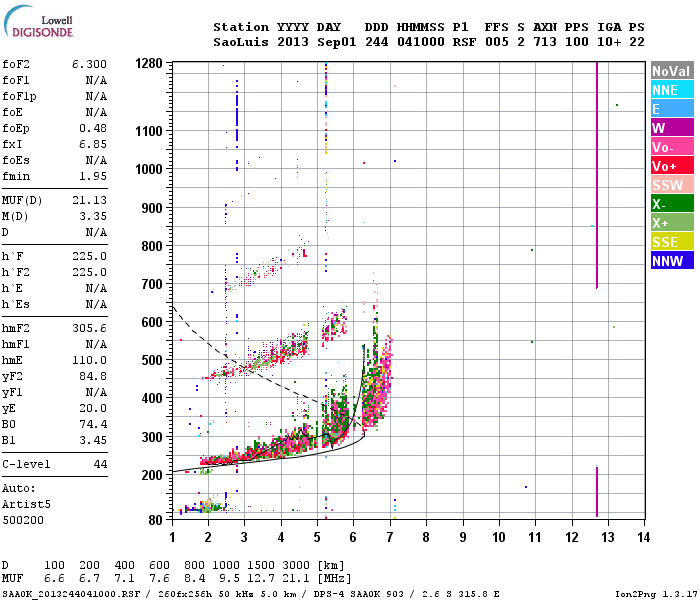
Task: Click the SaoLuis station name
Action: 241,42
